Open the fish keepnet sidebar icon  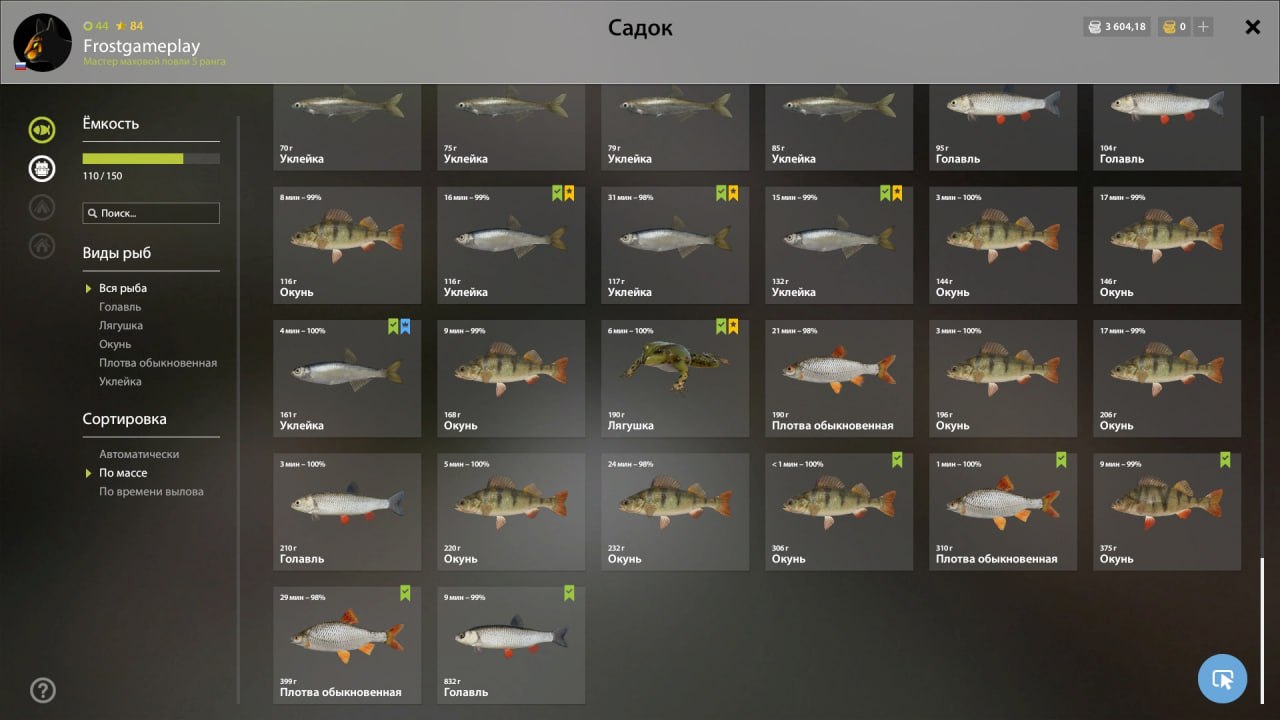pyautogui.click(x=42, y=129)
